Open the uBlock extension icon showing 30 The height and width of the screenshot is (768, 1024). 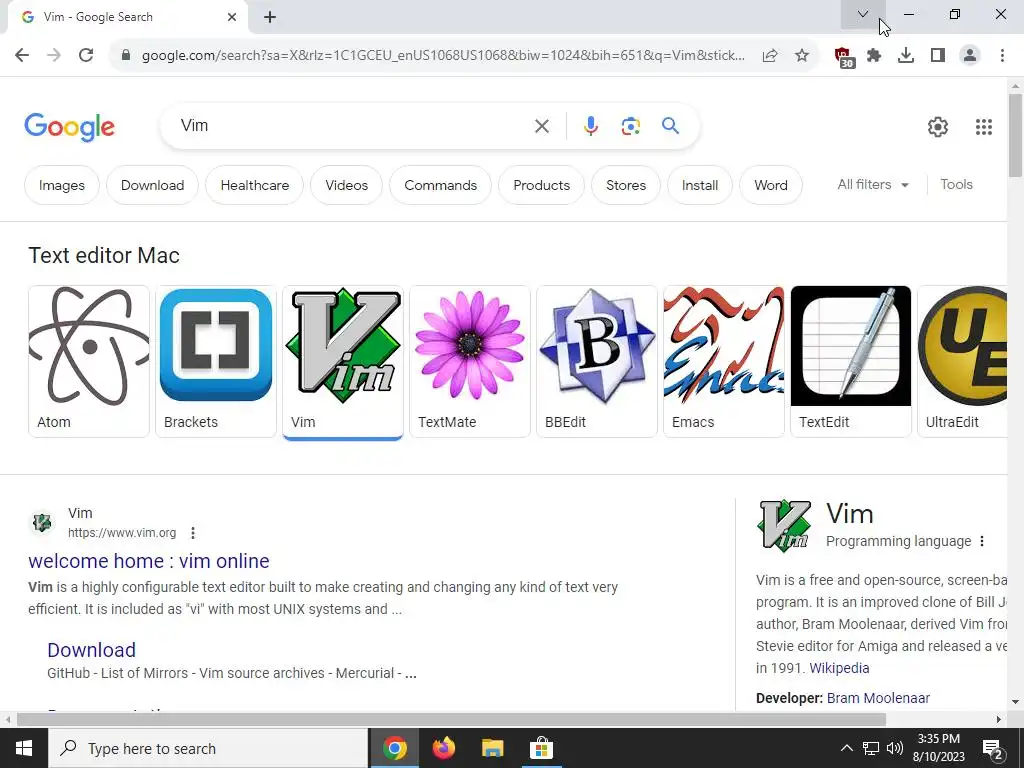[844, 57]
